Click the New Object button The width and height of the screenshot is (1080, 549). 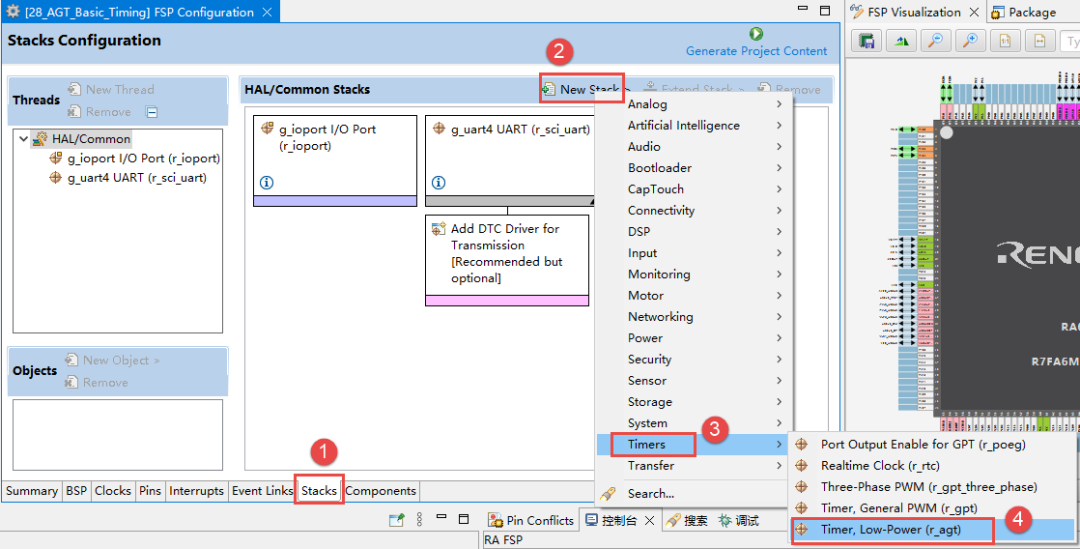click(x=112, y=360)
